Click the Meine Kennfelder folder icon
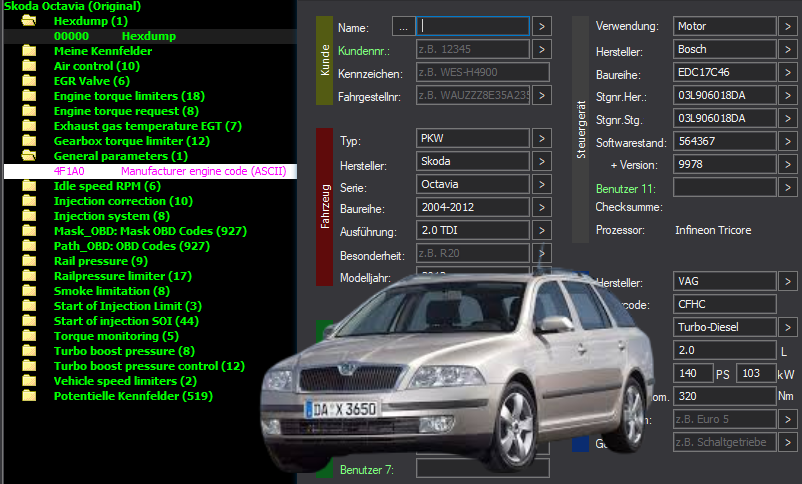This screenshot has width=802, height=484. pos(29,51)
